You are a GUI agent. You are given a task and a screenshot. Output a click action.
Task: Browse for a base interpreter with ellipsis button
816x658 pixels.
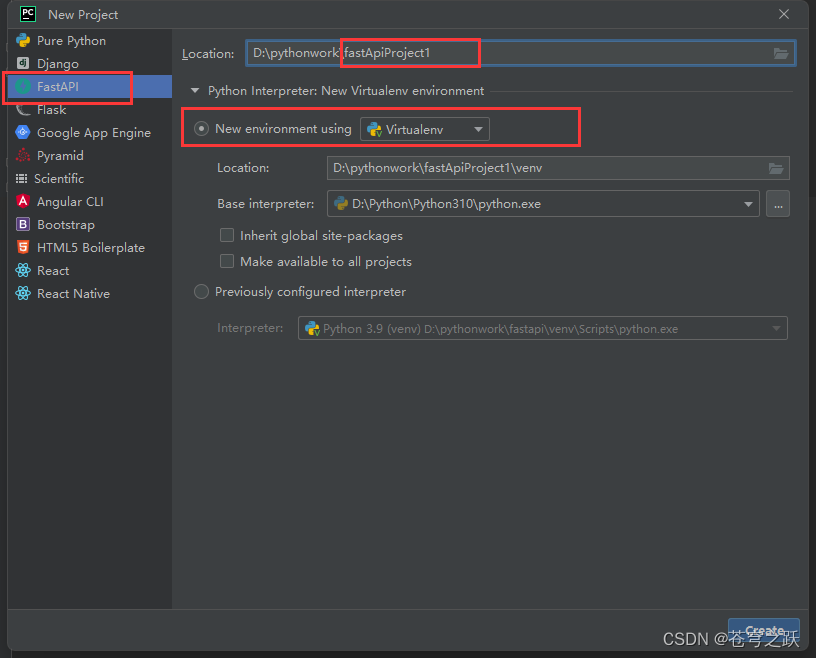tap(778, 203)
